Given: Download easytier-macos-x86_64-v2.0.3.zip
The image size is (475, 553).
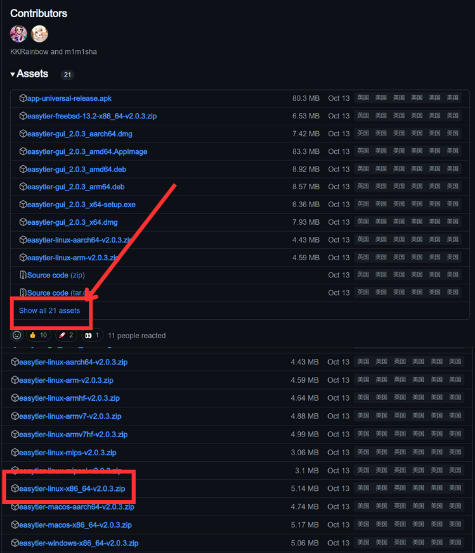Looking at the screenshot, I should tap(75, 525).
